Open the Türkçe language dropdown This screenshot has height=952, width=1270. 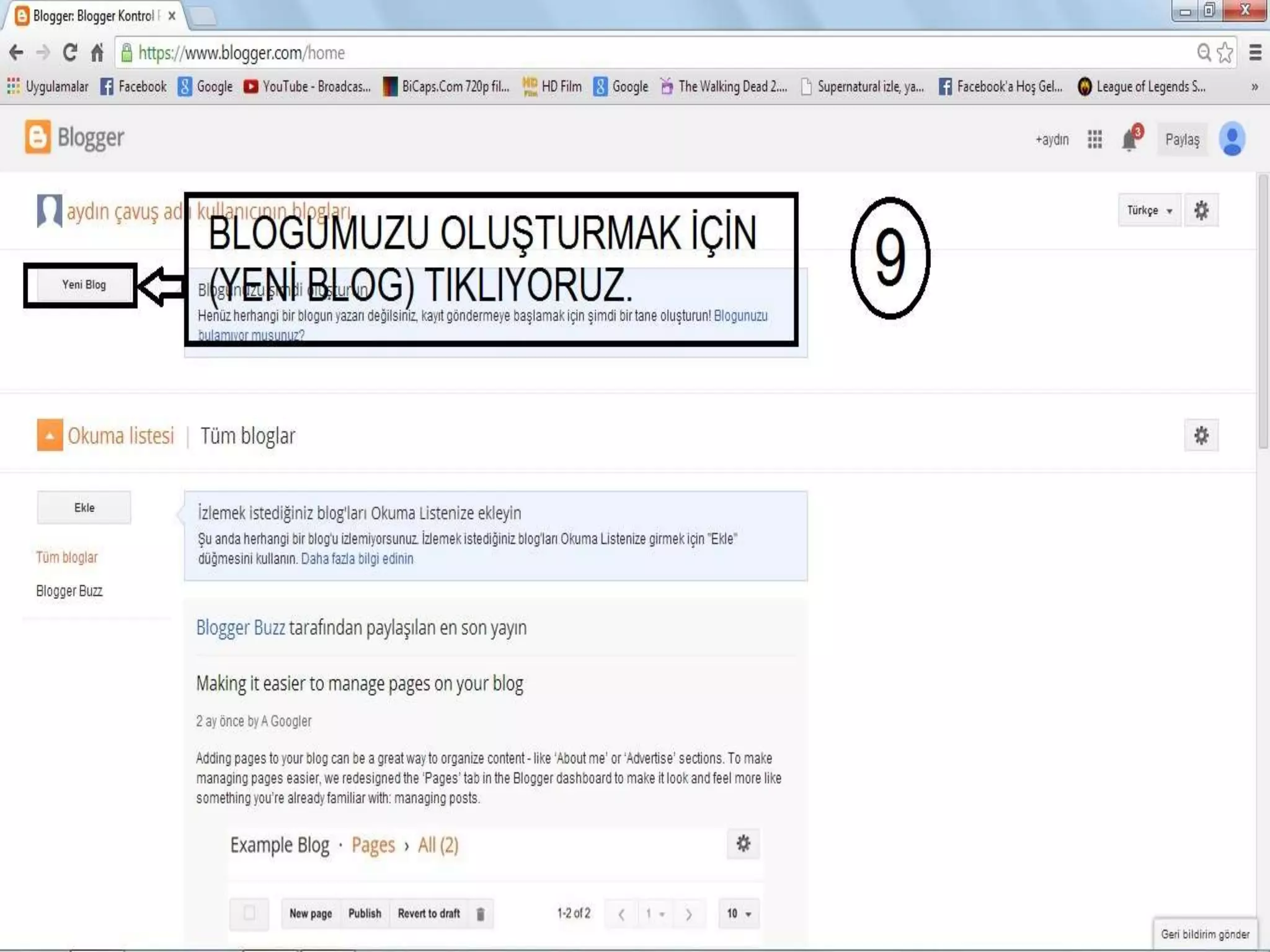tap(1149, 210)
